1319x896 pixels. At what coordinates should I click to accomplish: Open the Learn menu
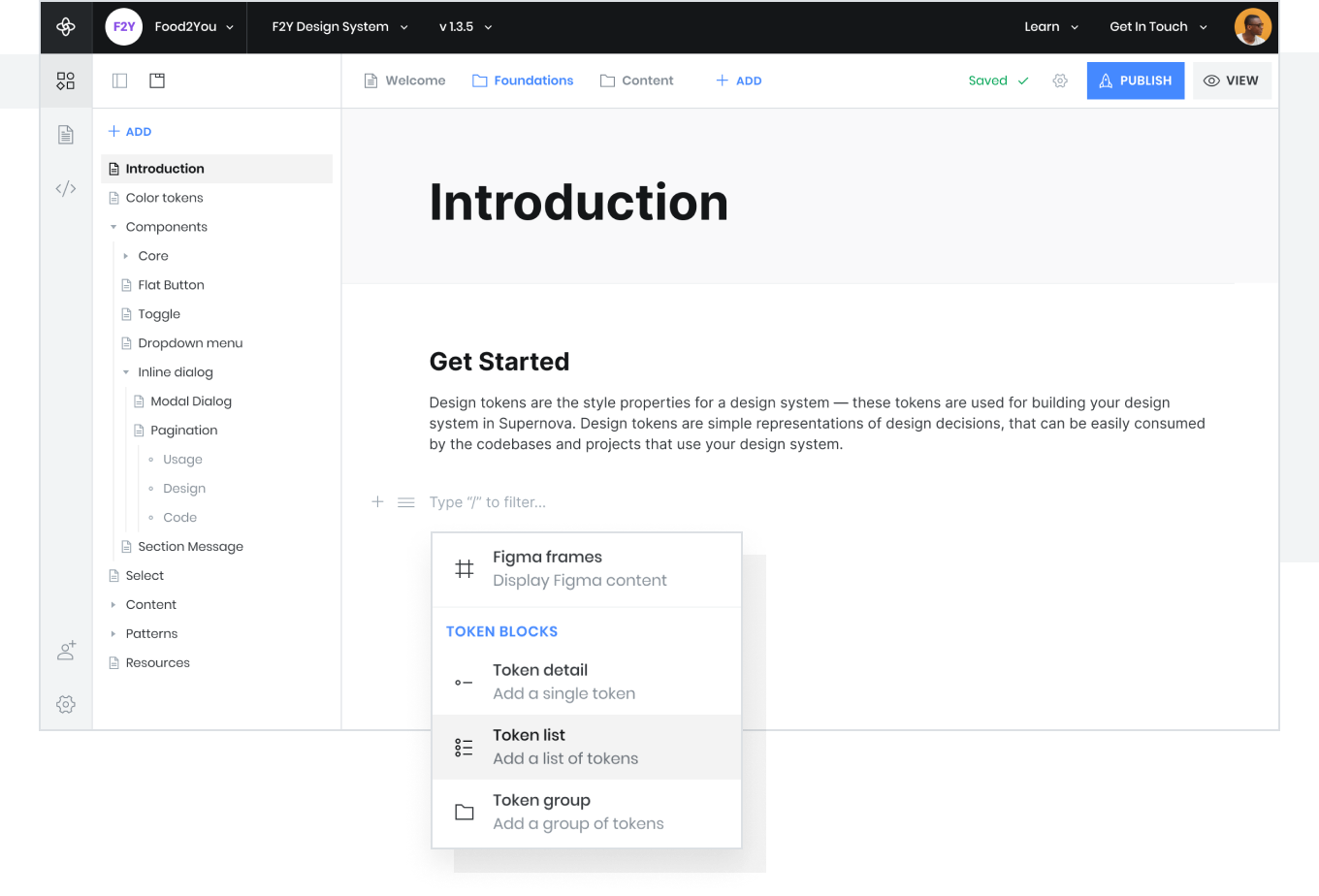(x=1050, y=26)
